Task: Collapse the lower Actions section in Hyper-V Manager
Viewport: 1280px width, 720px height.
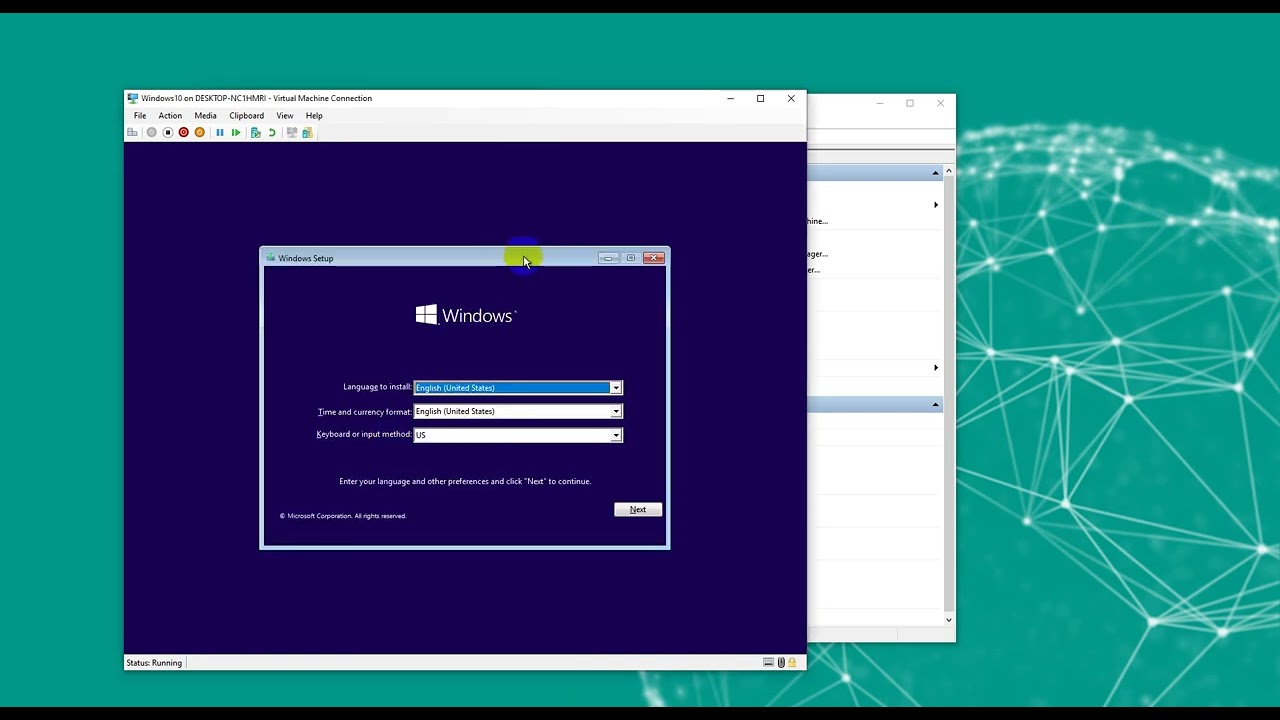Action: tap(936, 404)
